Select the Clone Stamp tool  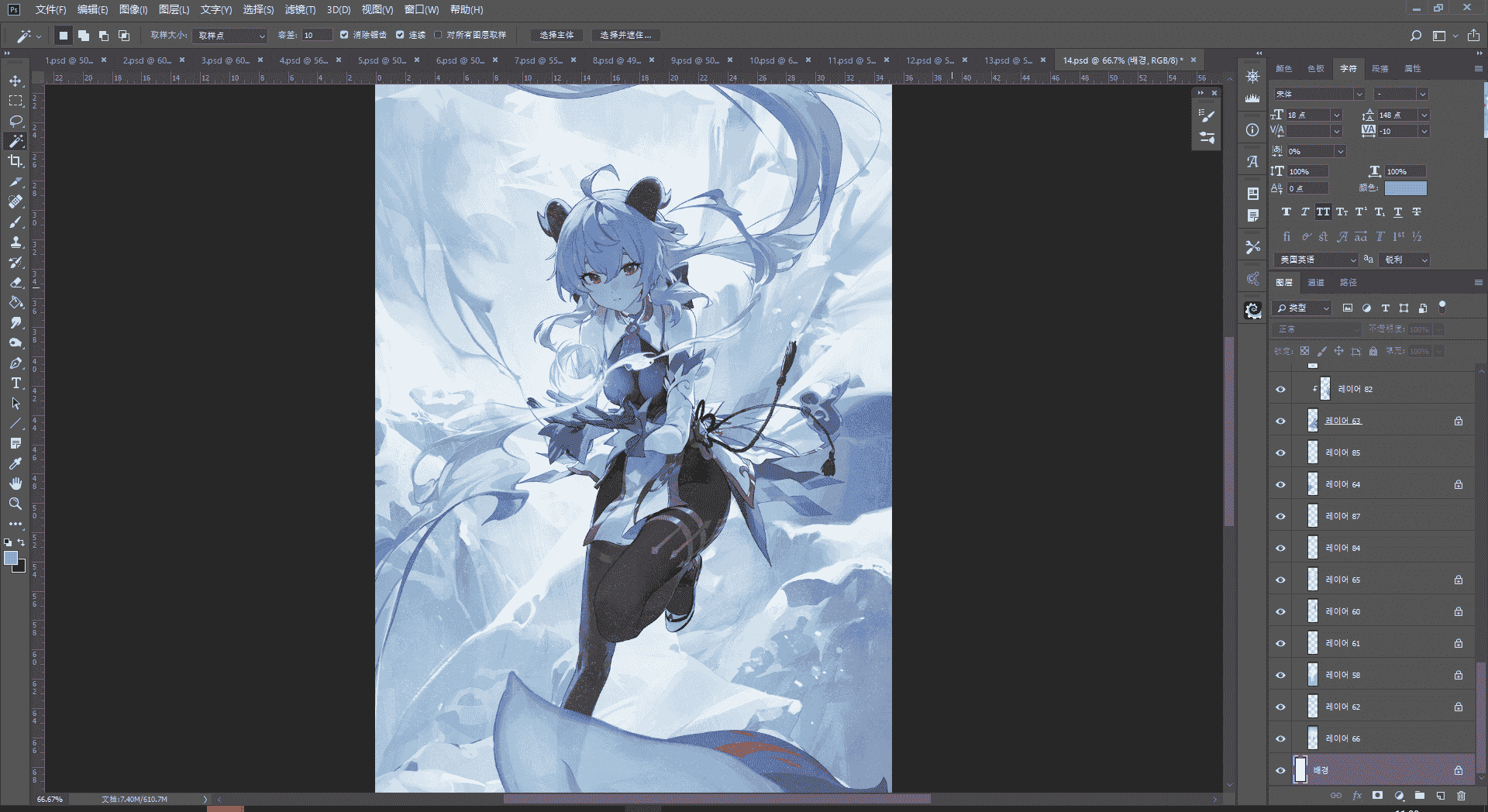tap(15, 242)
